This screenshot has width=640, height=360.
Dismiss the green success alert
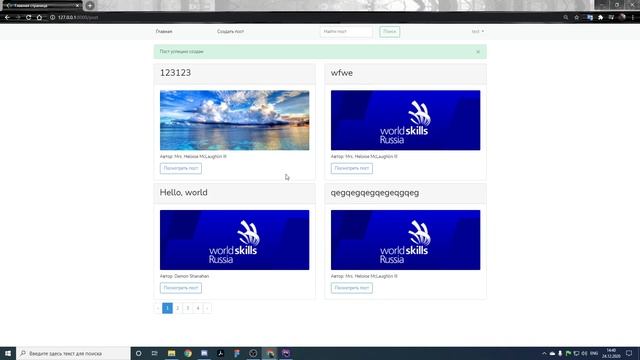pos(478,52)
